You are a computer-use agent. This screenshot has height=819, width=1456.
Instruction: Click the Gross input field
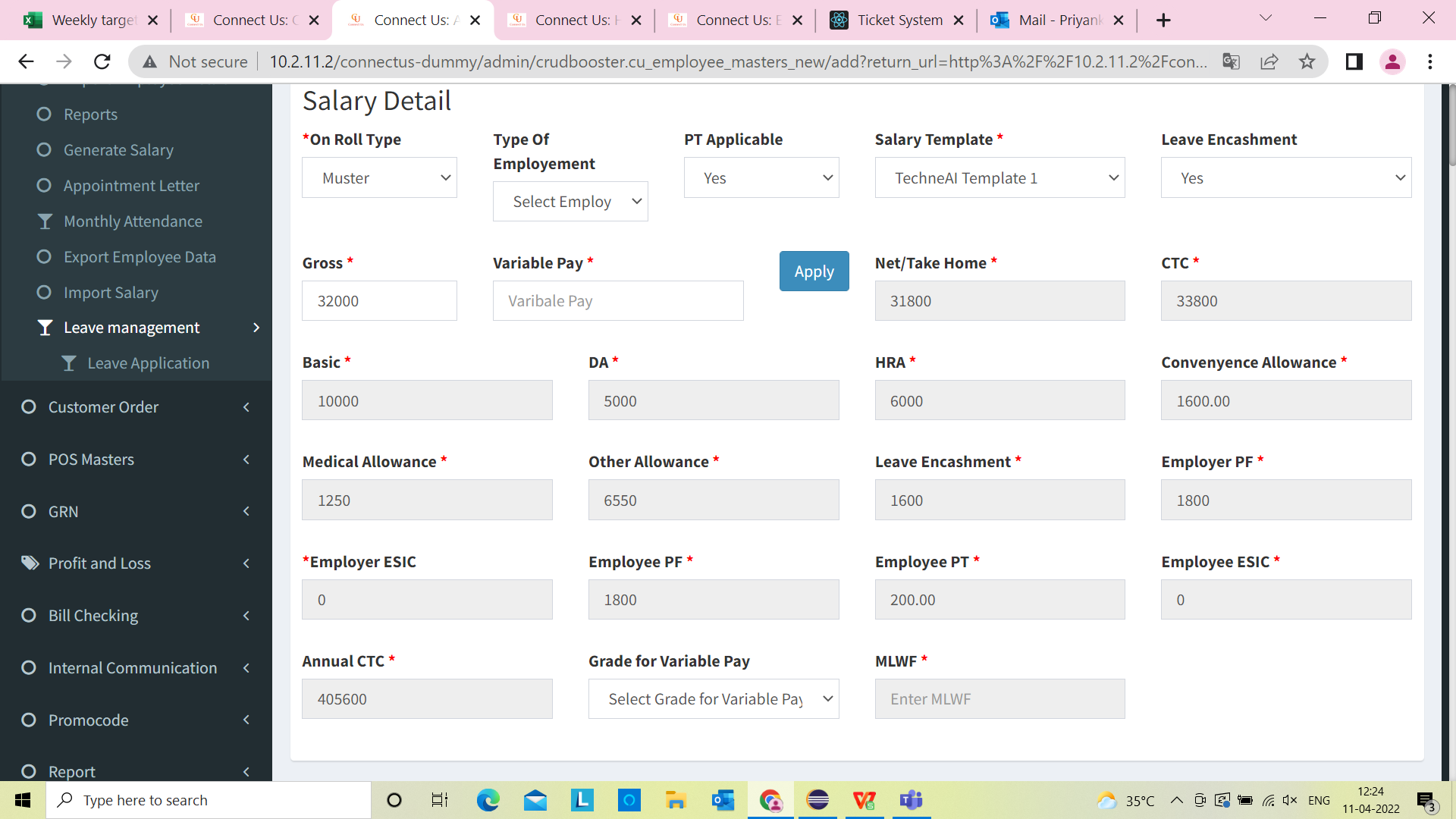(x=379, y=301)
